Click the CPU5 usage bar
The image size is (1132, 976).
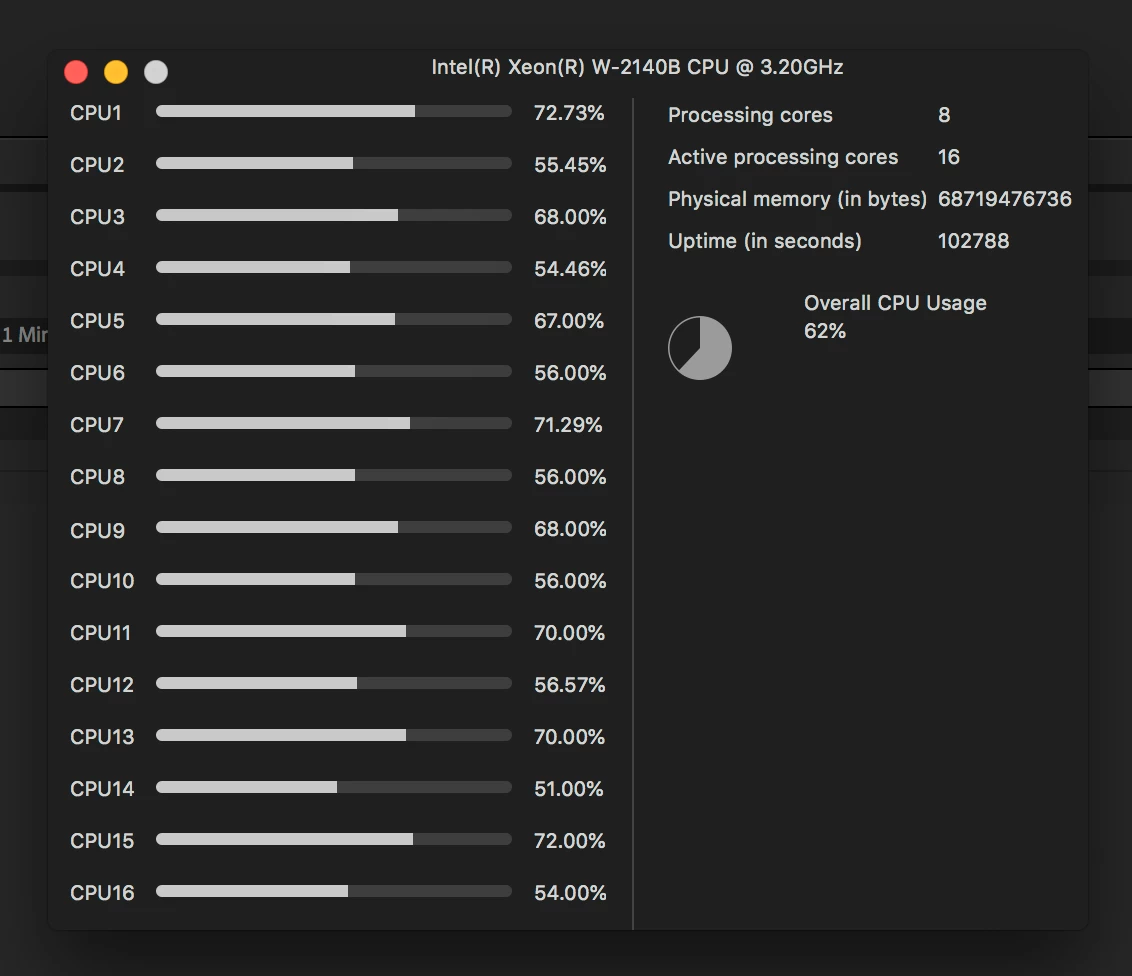tap(334, 319)
